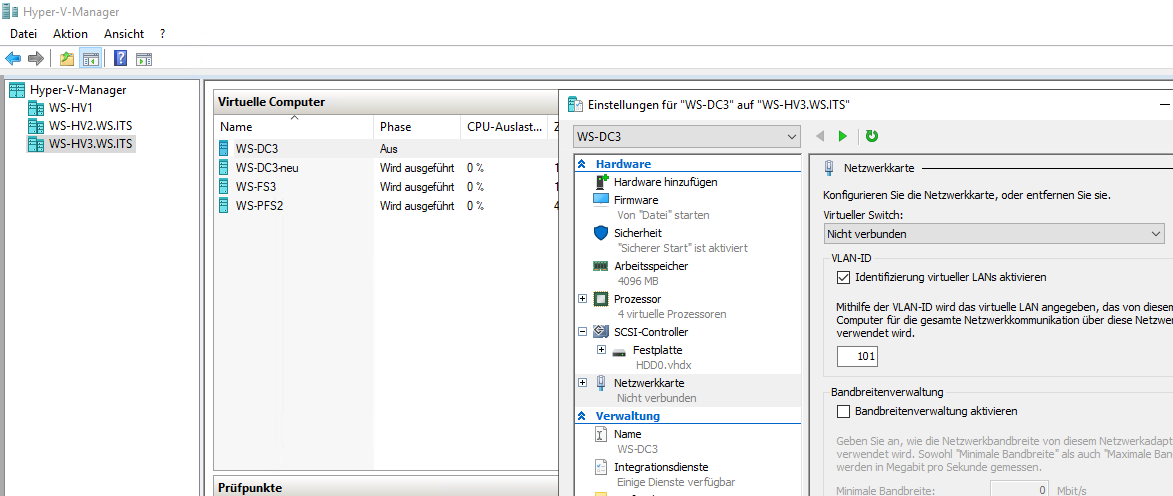Open the Ansicht menu

tap(123, 34)
